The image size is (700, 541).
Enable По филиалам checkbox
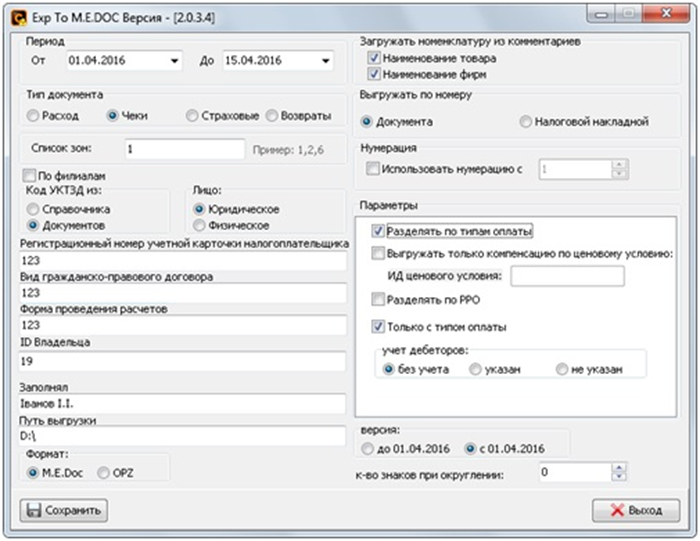pyautogui.click(x=28, y=174)
